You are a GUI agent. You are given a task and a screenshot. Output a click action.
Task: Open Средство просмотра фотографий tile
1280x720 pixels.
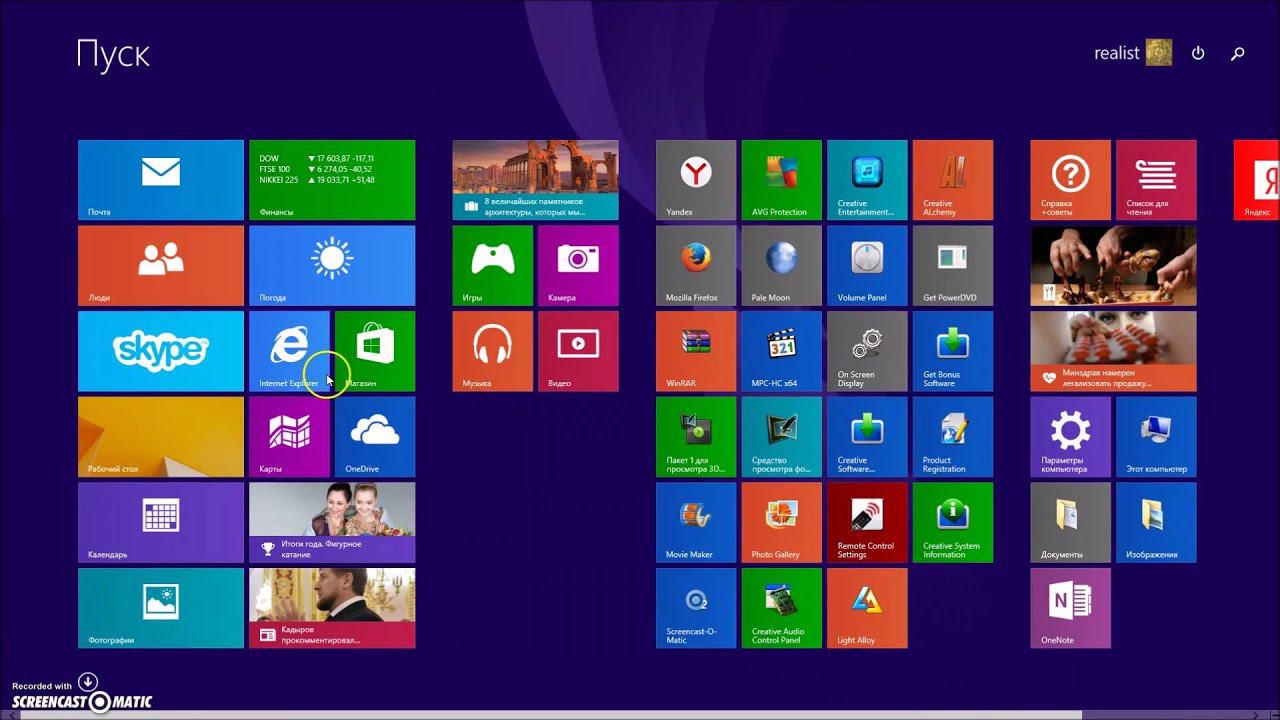click(782, 437)
